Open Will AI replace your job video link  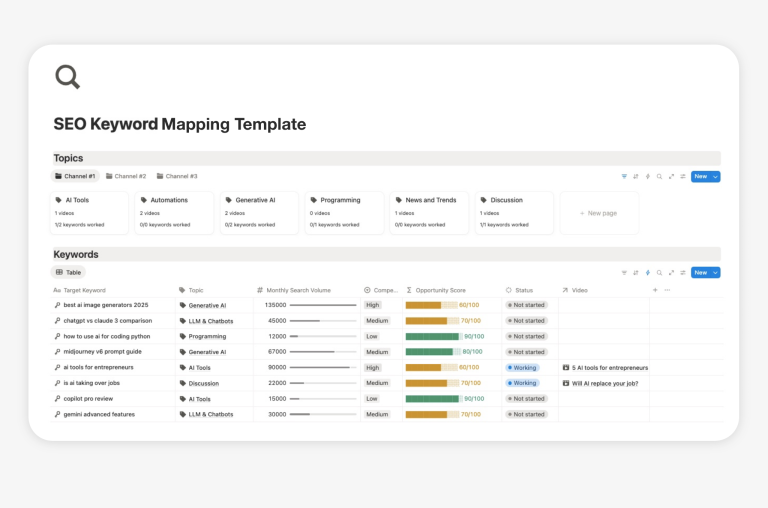pyautogui.click(x=605, y=383)
